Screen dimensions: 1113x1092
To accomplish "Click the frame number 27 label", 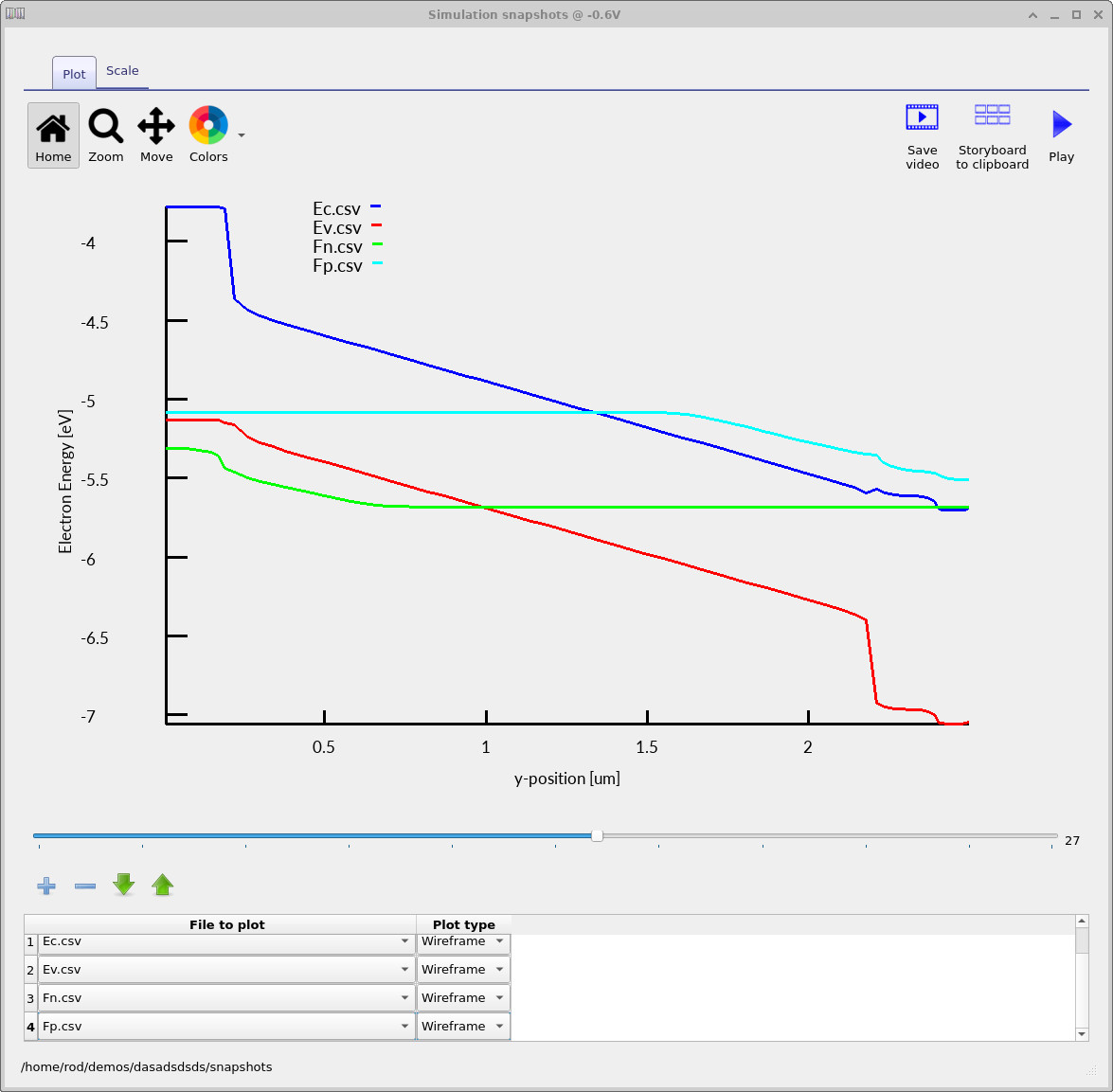I will coord(1072,841).
